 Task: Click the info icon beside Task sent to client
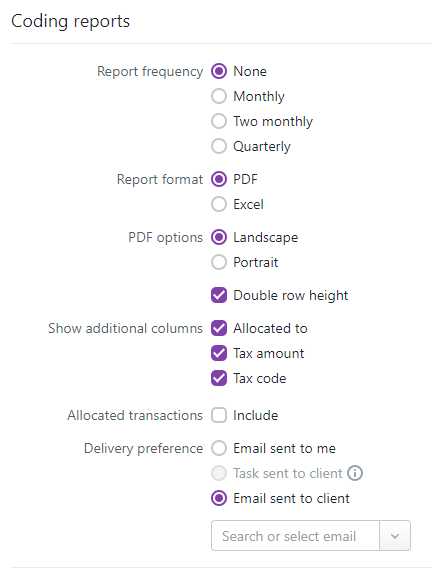[355, 473]
